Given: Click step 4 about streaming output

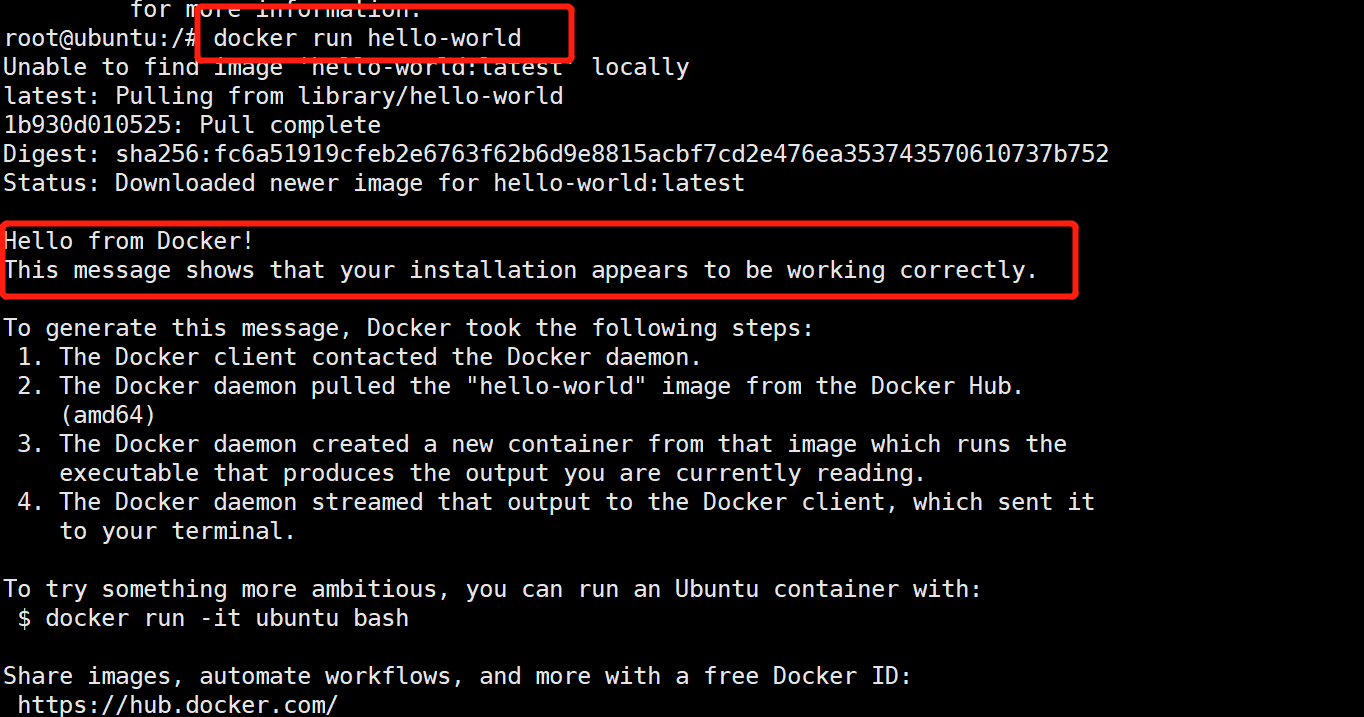Looking at the screenshot, I should click(x=576, y=502).
